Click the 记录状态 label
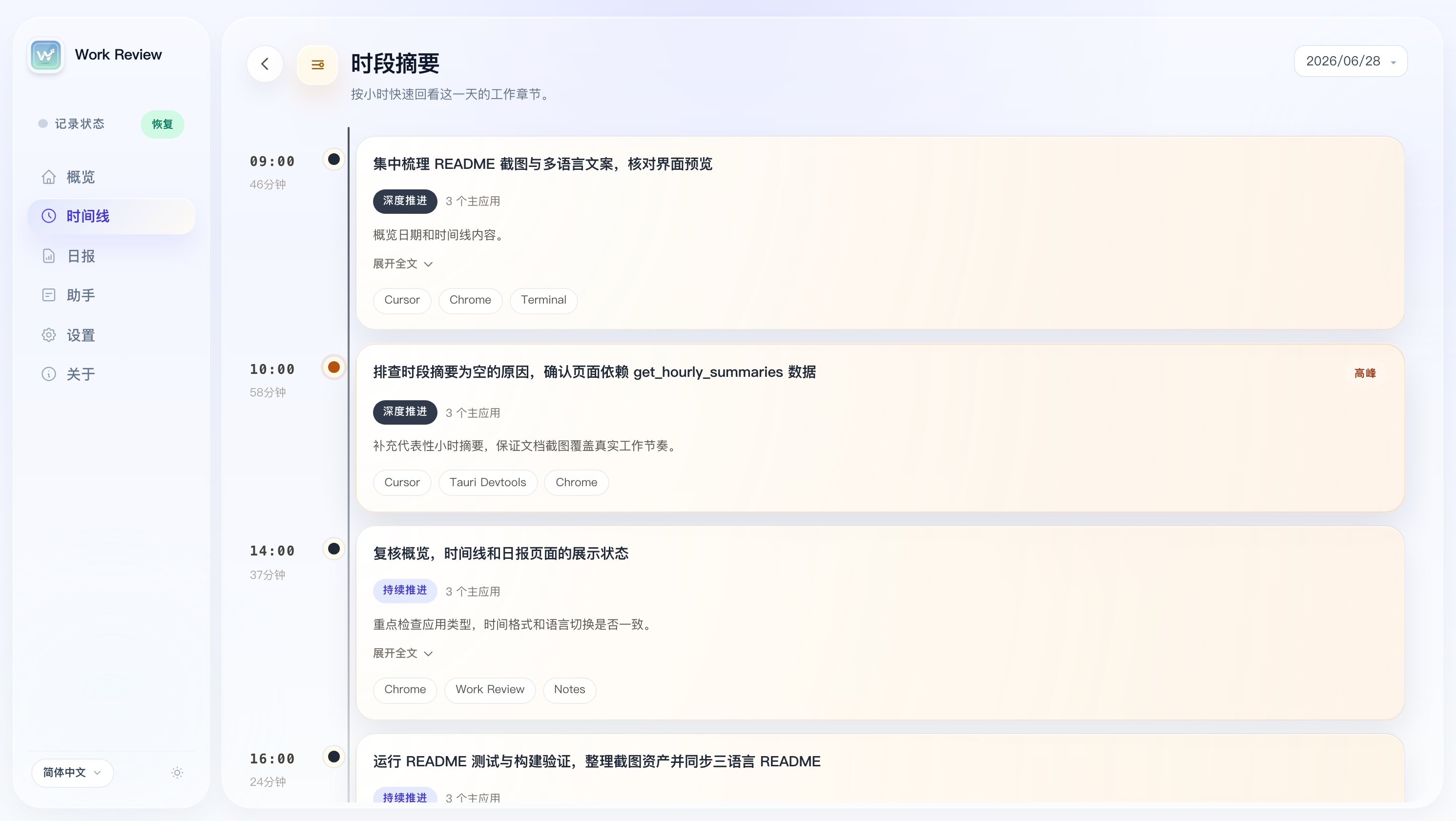1456x821 pixels. click(x=80, y=124)
